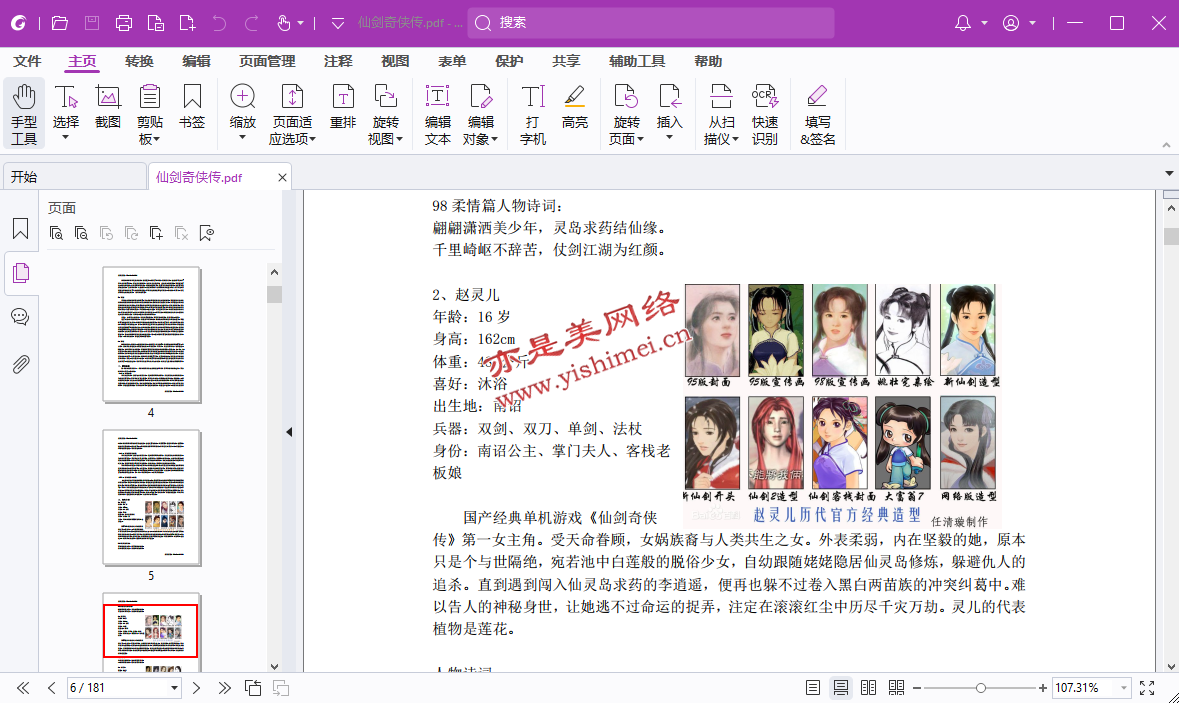Go to the previous page
The width and height of the screenshot is (1179, 703).
point(51,688)
